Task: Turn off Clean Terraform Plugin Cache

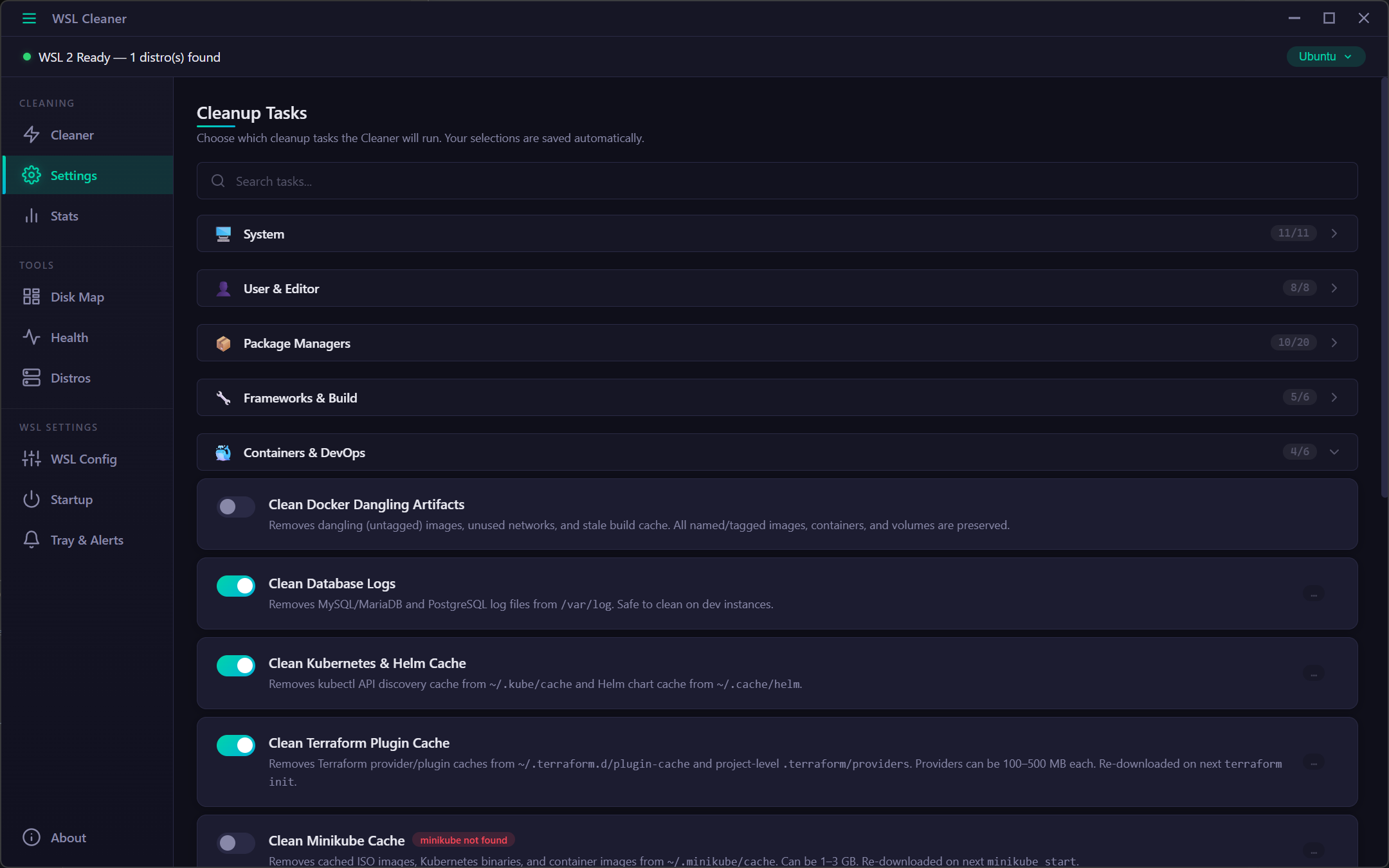Action: (235, 745)
